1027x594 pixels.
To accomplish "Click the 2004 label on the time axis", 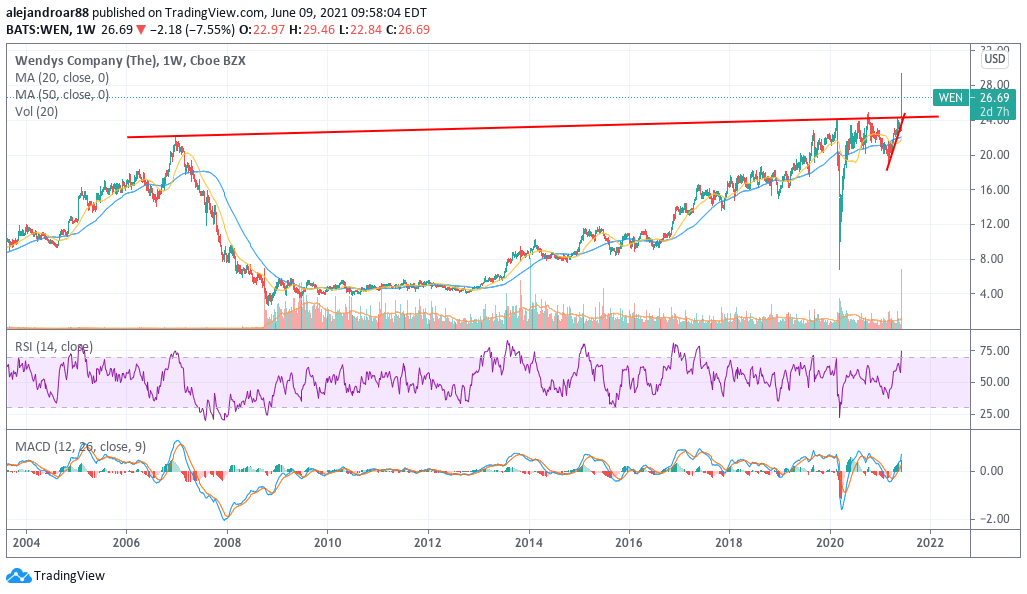I will click(26, 542).
